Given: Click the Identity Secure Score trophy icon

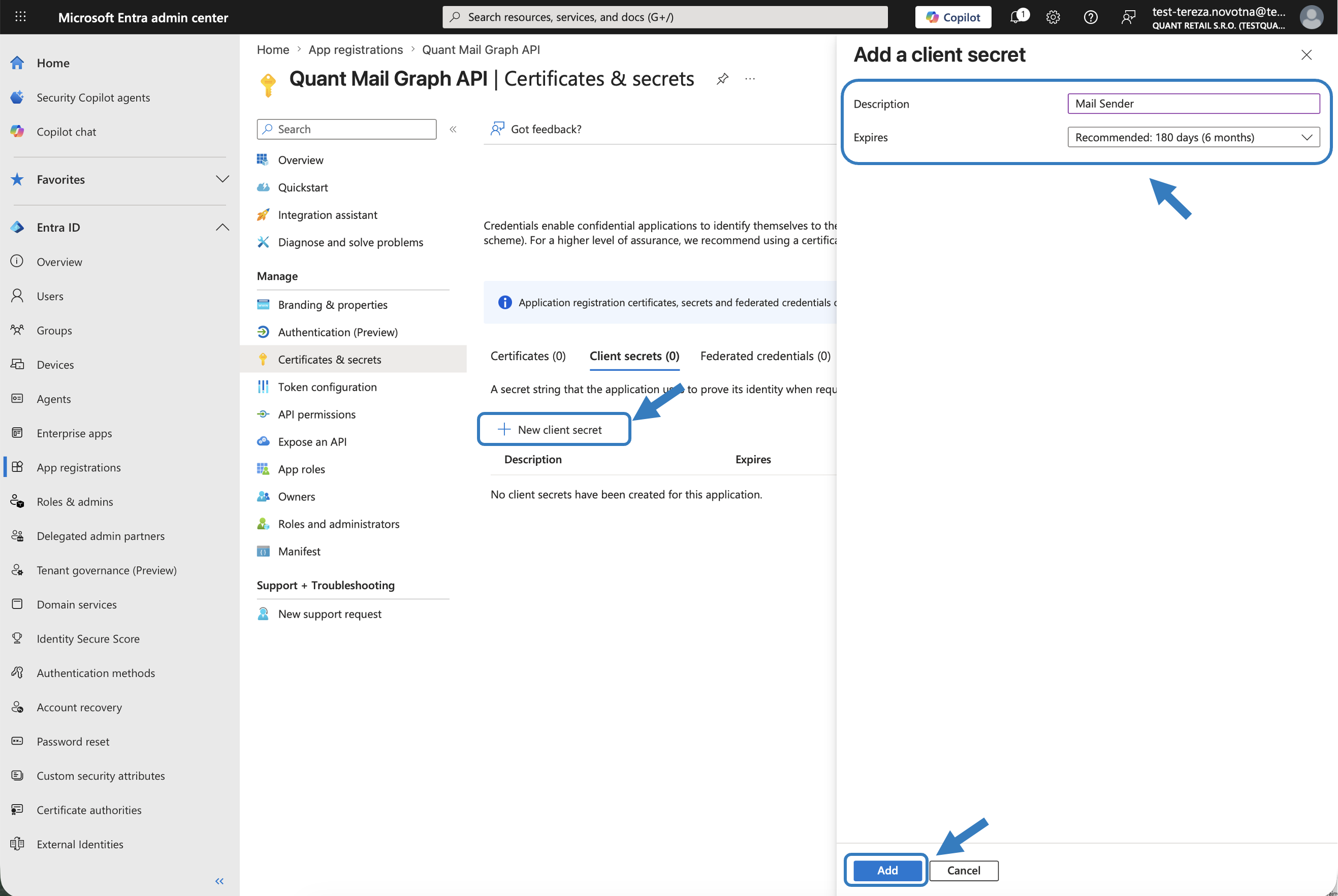Looking at the screenshot, I should [x=17, y=639].
